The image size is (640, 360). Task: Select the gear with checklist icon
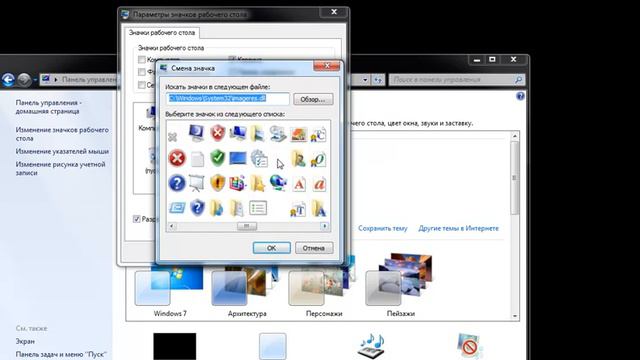[259, 158]
